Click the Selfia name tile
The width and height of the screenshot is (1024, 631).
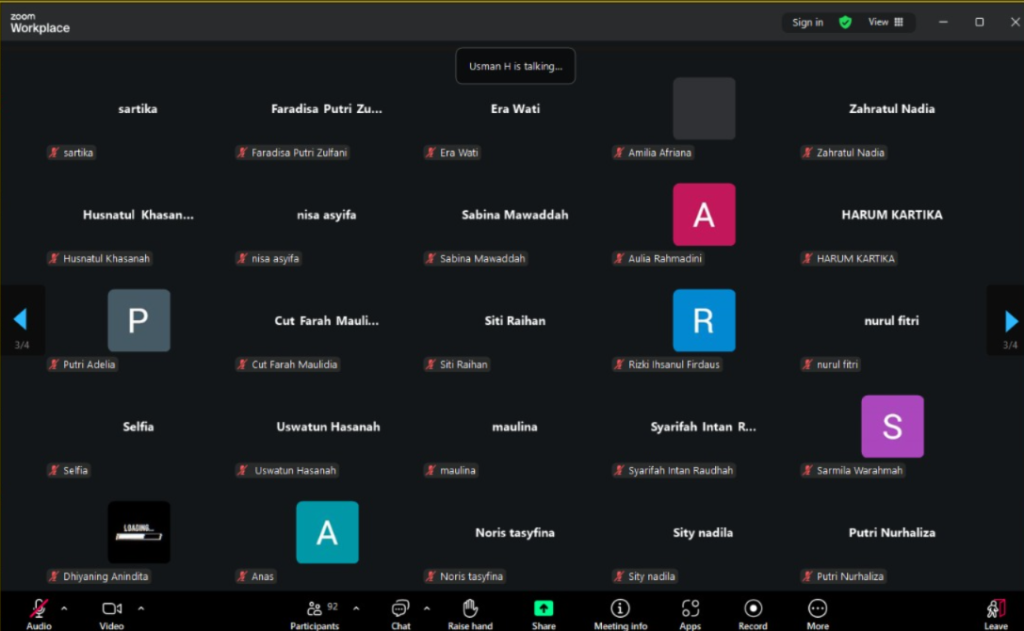point(138,427)
